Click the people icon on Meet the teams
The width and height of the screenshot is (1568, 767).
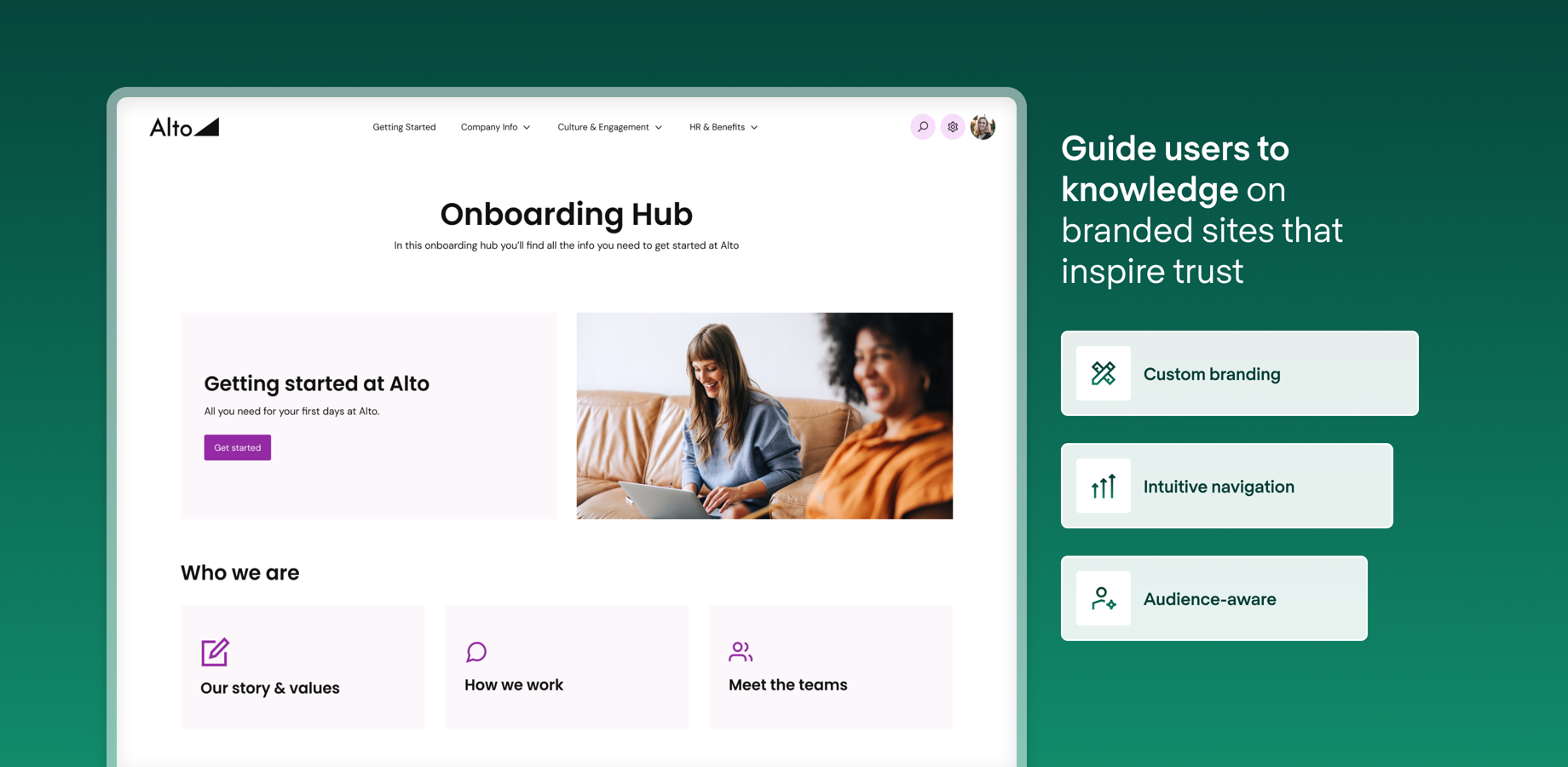[x=741, y=652]
